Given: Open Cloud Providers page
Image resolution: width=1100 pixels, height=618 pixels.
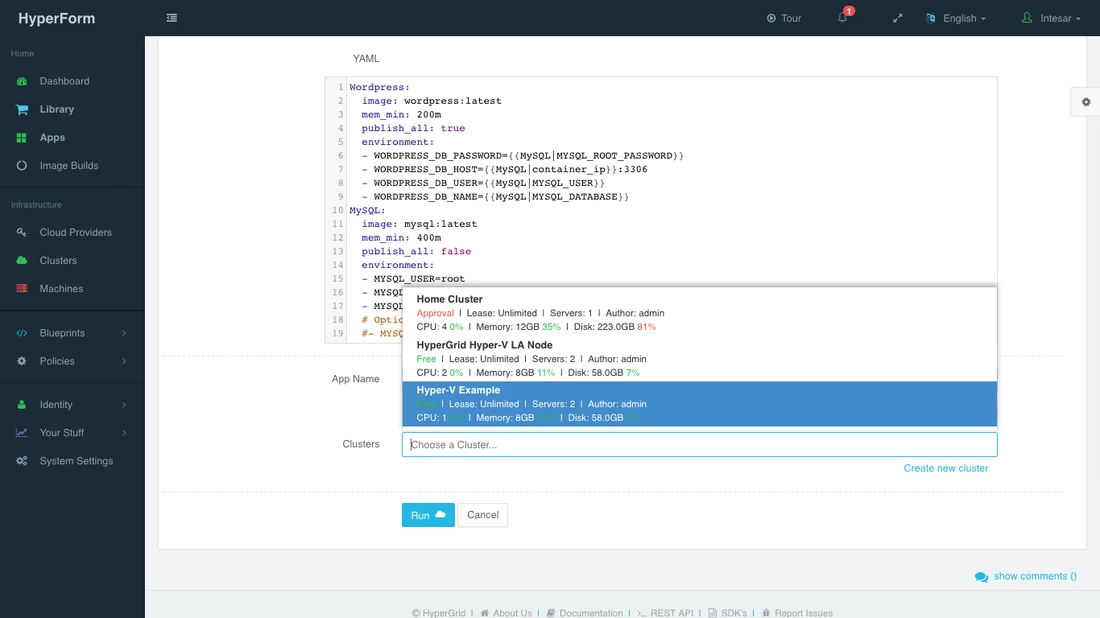Looking at the screenshot, I should pos(76,232).
